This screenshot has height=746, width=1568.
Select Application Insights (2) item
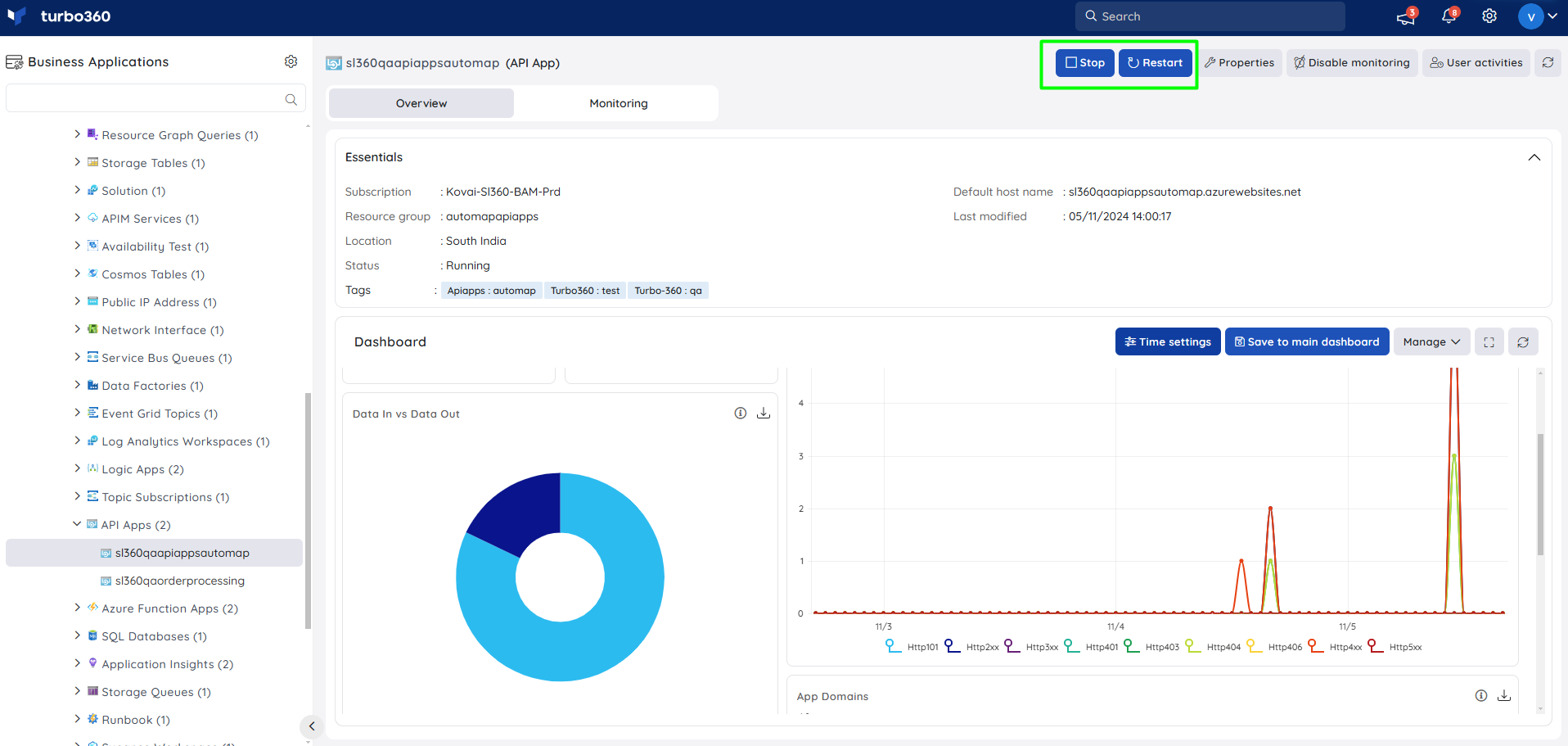click(167, 664)
